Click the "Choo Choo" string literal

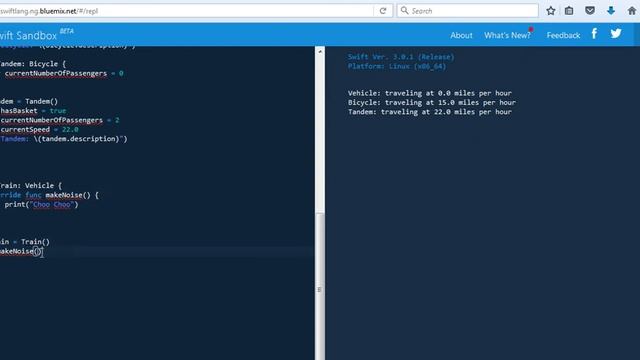[x=52, y=204]
